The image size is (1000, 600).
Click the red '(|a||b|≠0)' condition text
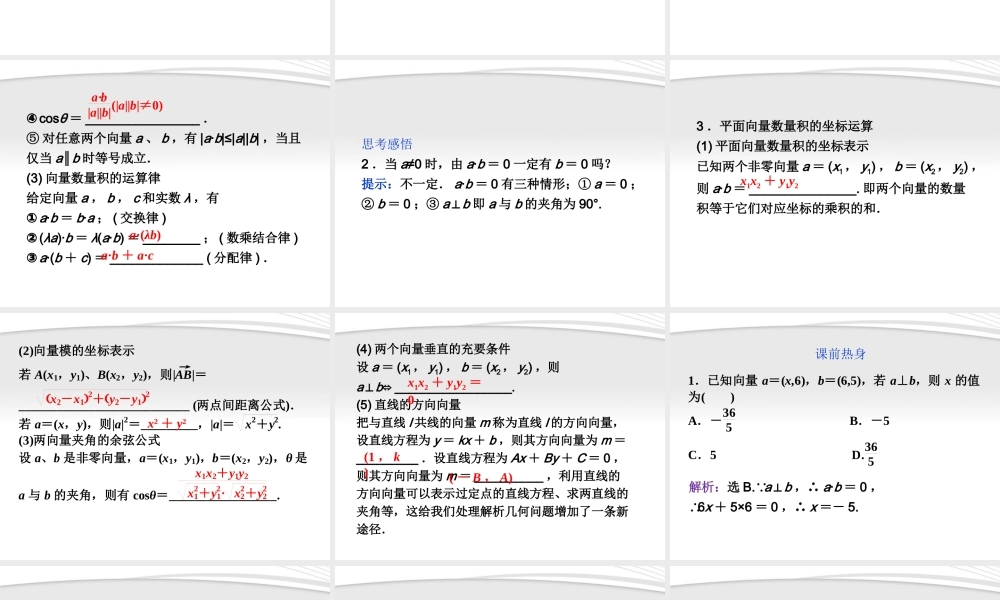tap(137, 106)
